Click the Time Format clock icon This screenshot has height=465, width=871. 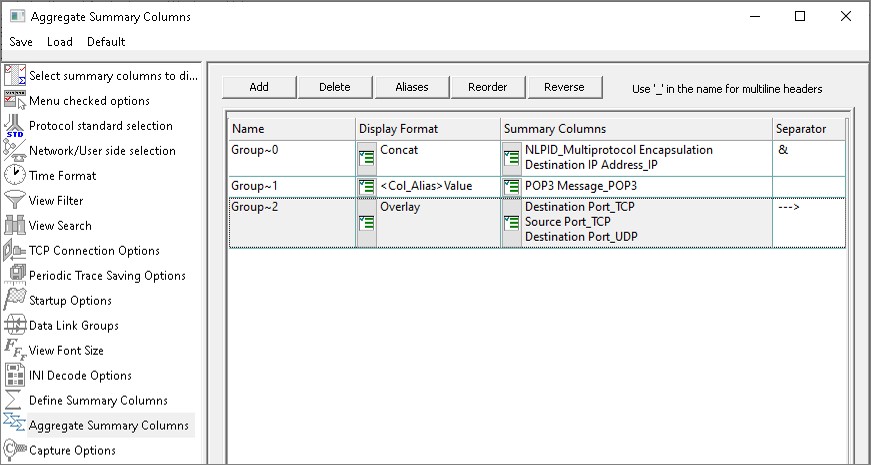[15, 176]
